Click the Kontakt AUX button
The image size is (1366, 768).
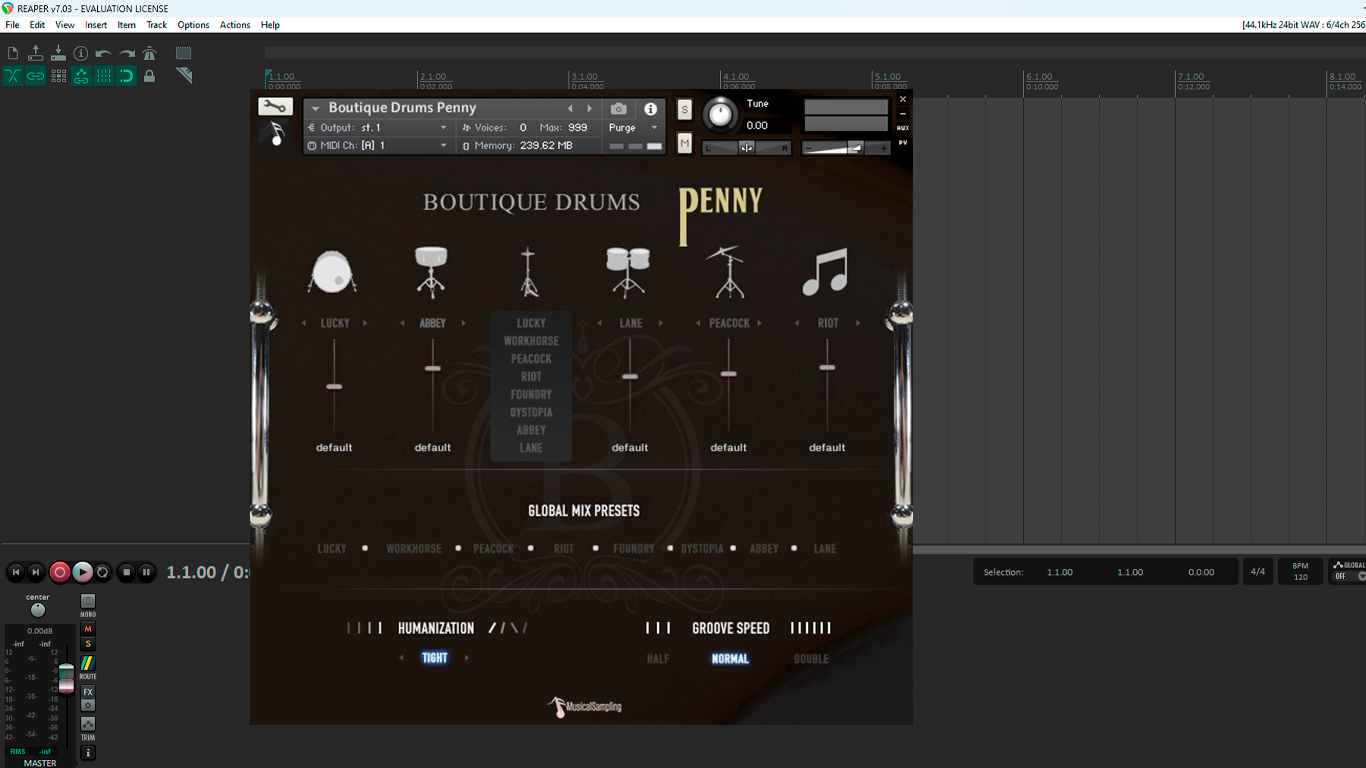tap(903, 128)
